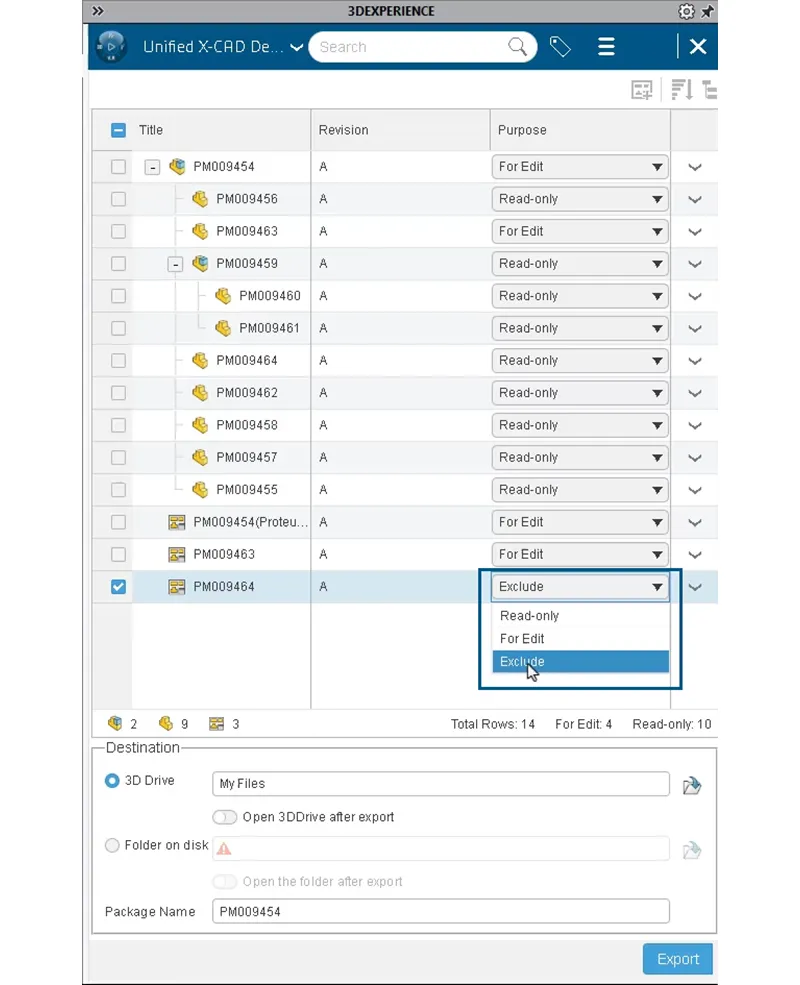Choose For Edit from the open dropdown list

[x=522, y=639]
